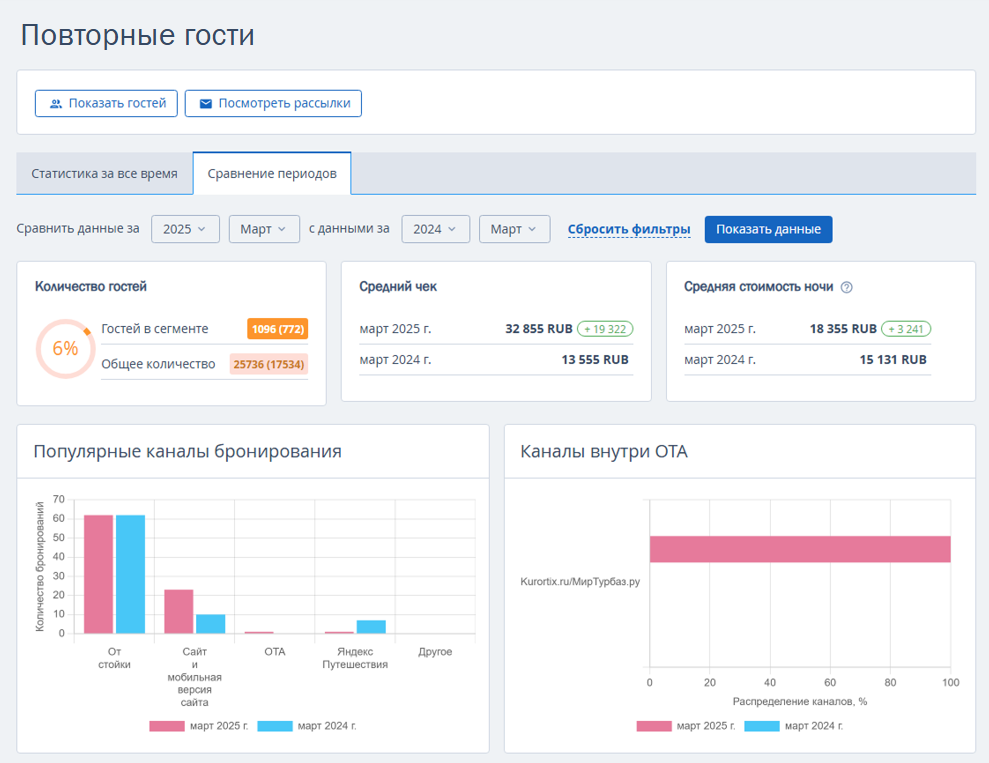
Task: Click the green +19 322 badge
Action: 605,329
